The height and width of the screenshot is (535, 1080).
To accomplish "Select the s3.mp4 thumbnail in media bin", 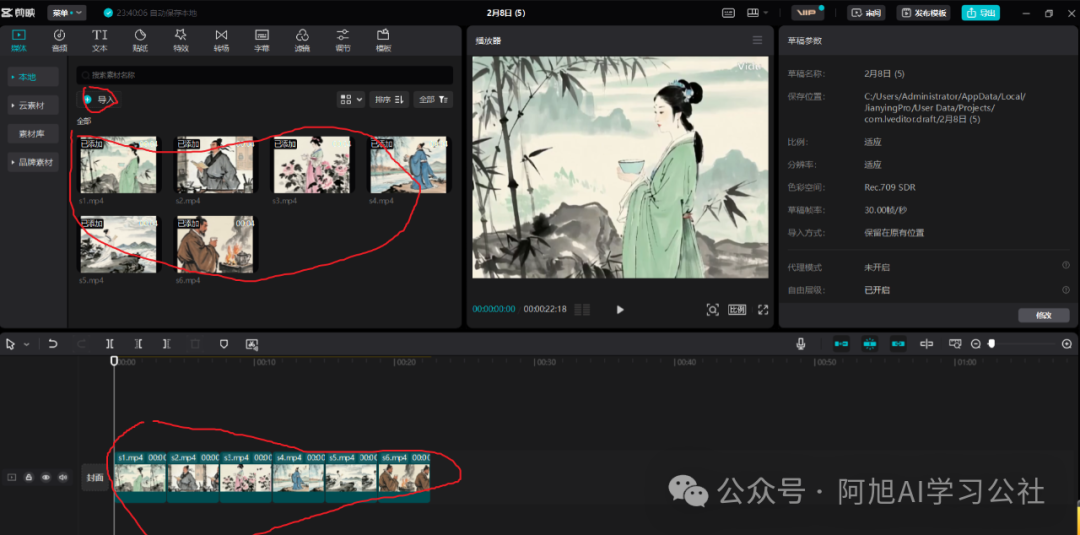I will coord(311,165).
